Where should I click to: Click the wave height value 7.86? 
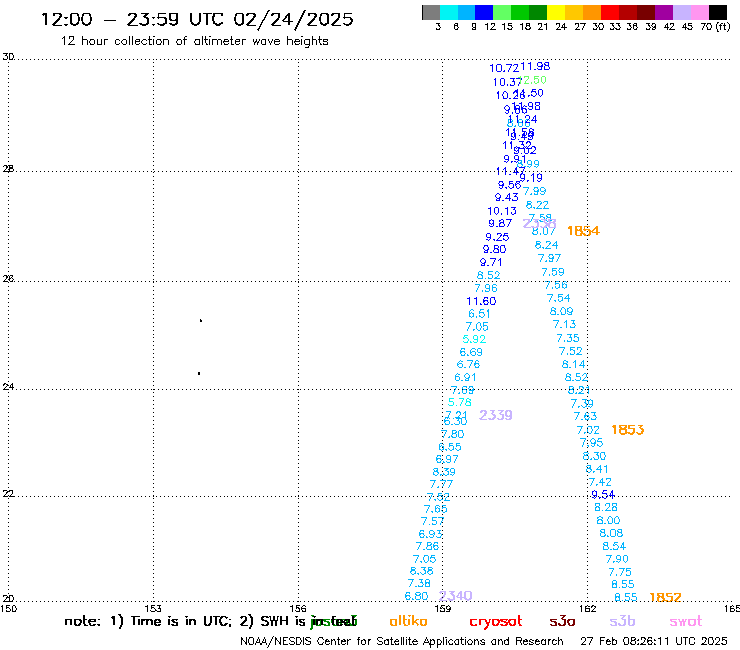coord(427,547)
